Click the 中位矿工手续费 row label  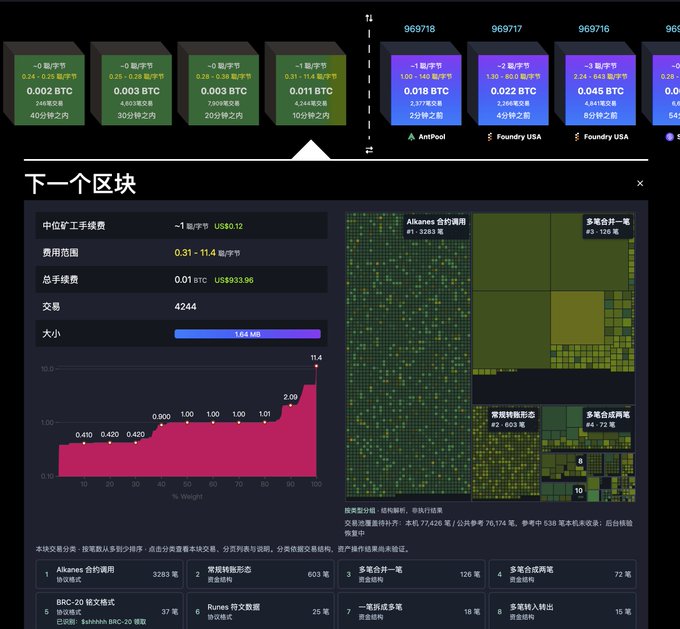tap(74, 226)
